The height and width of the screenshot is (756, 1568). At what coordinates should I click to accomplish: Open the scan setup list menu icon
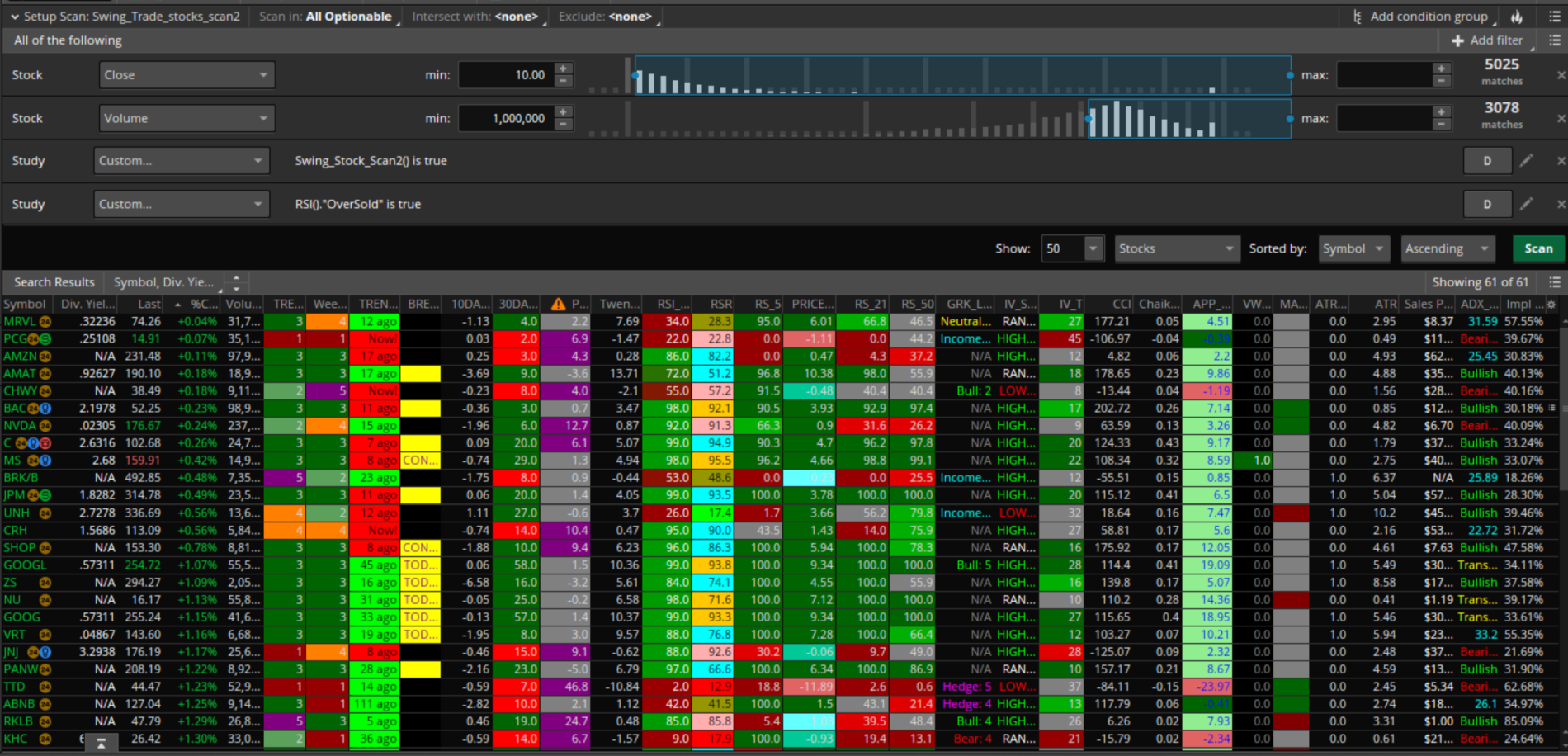tap(1555, 17)
